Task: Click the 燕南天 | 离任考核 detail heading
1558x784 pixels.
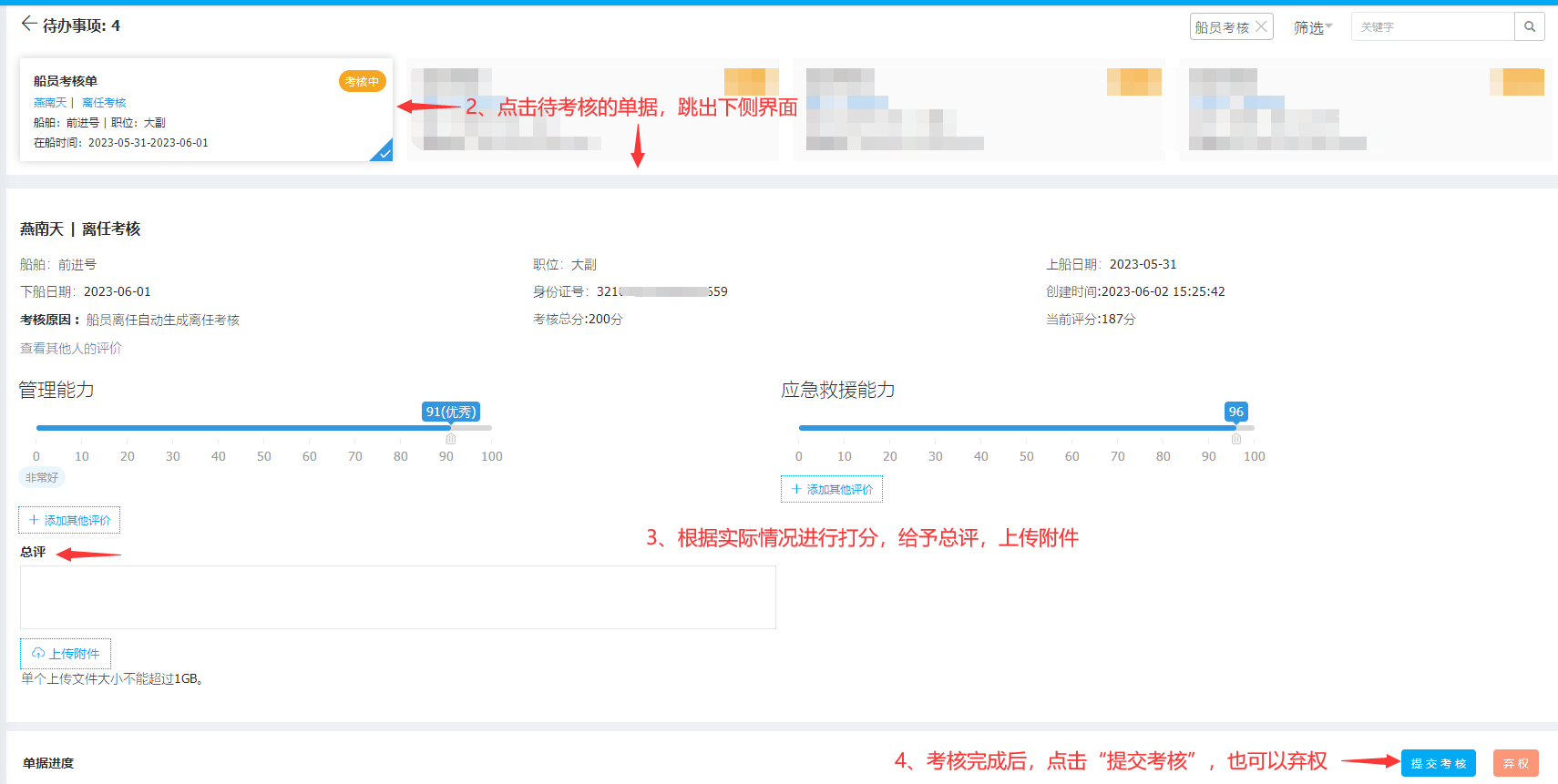Action: pyautogui.click(x=80, y=229)
